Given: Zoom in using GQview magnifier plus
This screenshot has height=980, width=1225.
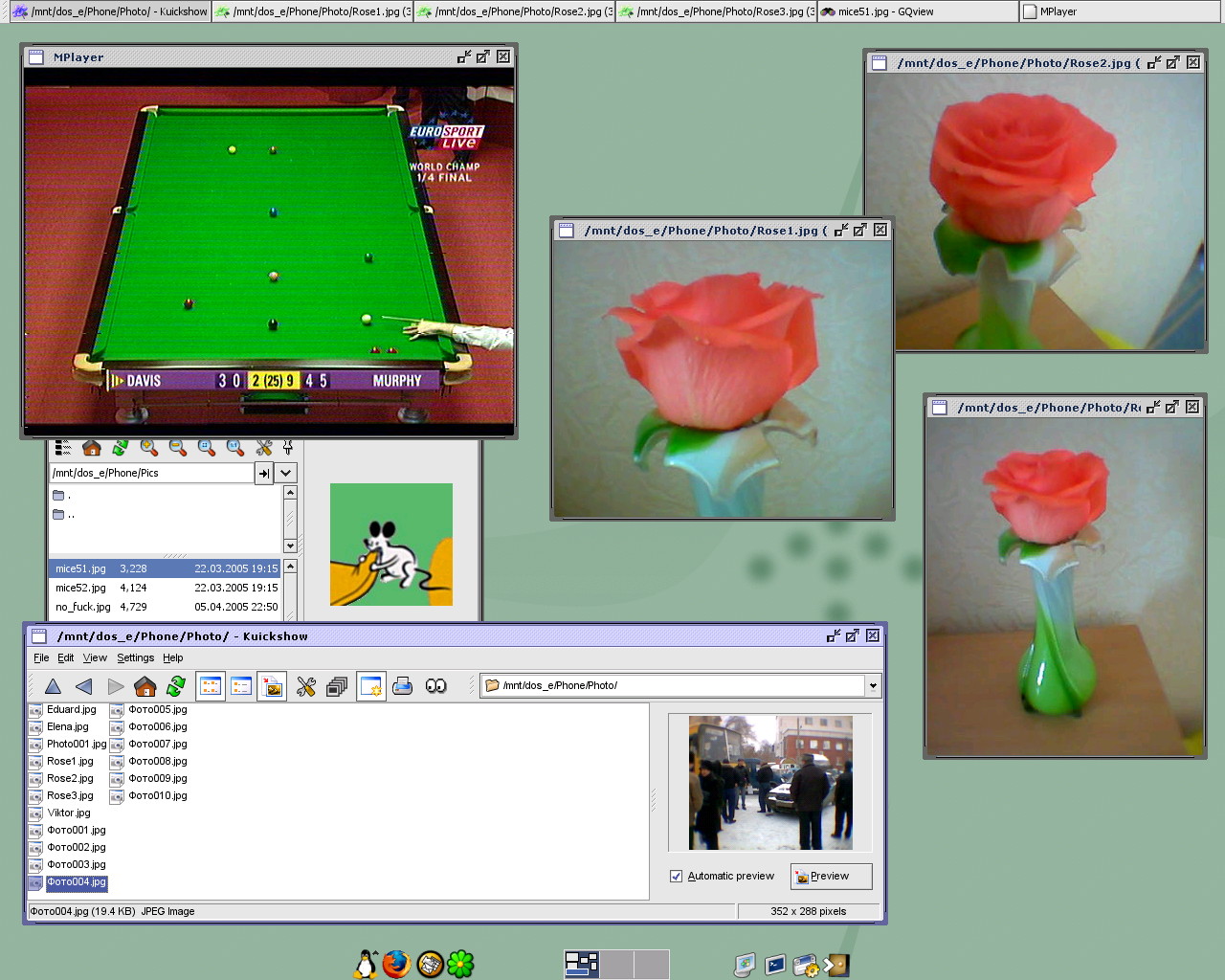Looking at the screenshot, I should click(149, 448).
